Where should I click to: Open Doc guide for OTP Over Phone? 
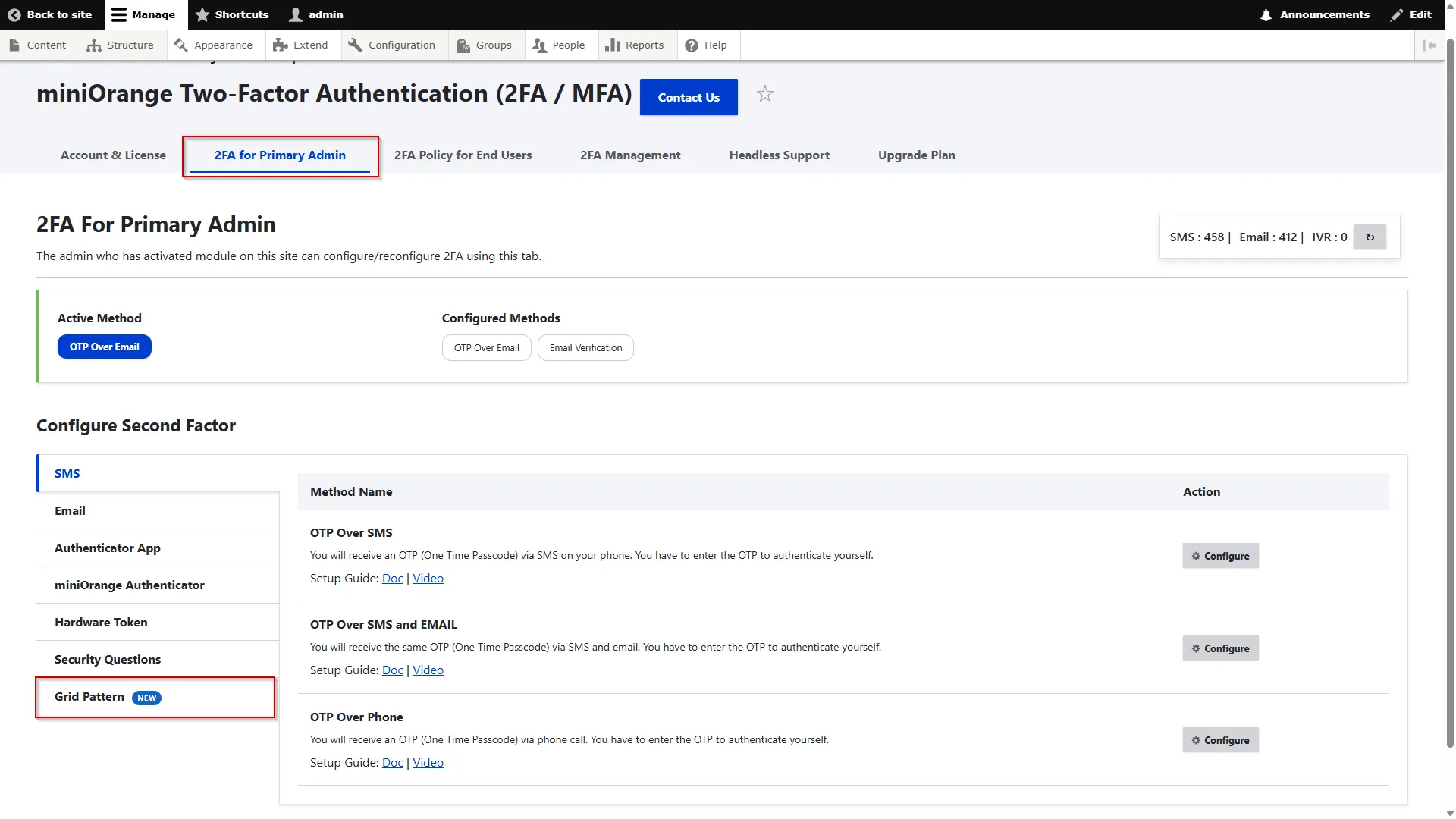[x=392, y=762]
